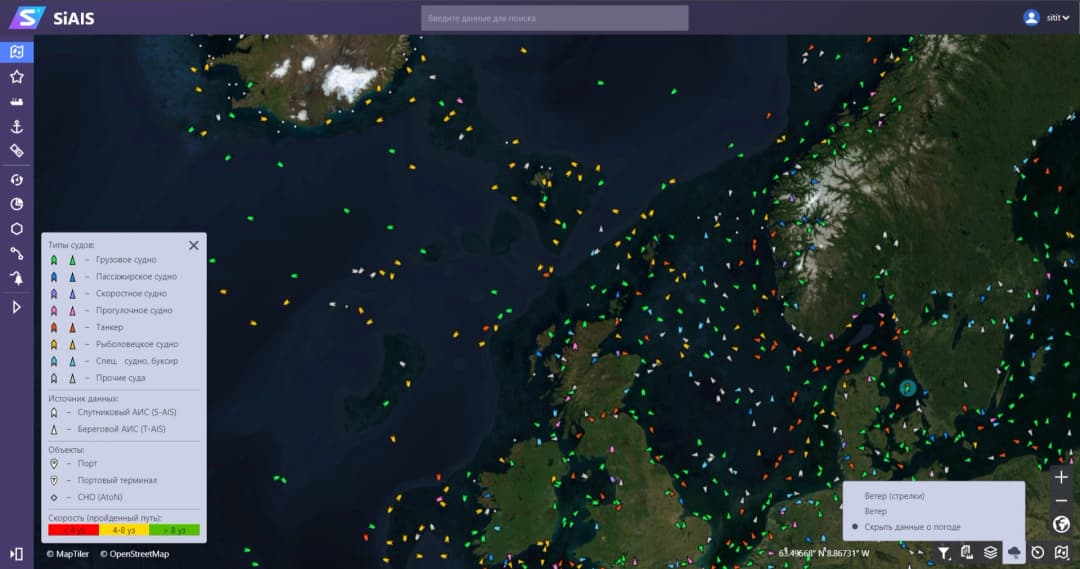The height and width of the screenshot is (569, 1080).
Task: Zoom out the map with minus button
Action: pos(1061,501)
